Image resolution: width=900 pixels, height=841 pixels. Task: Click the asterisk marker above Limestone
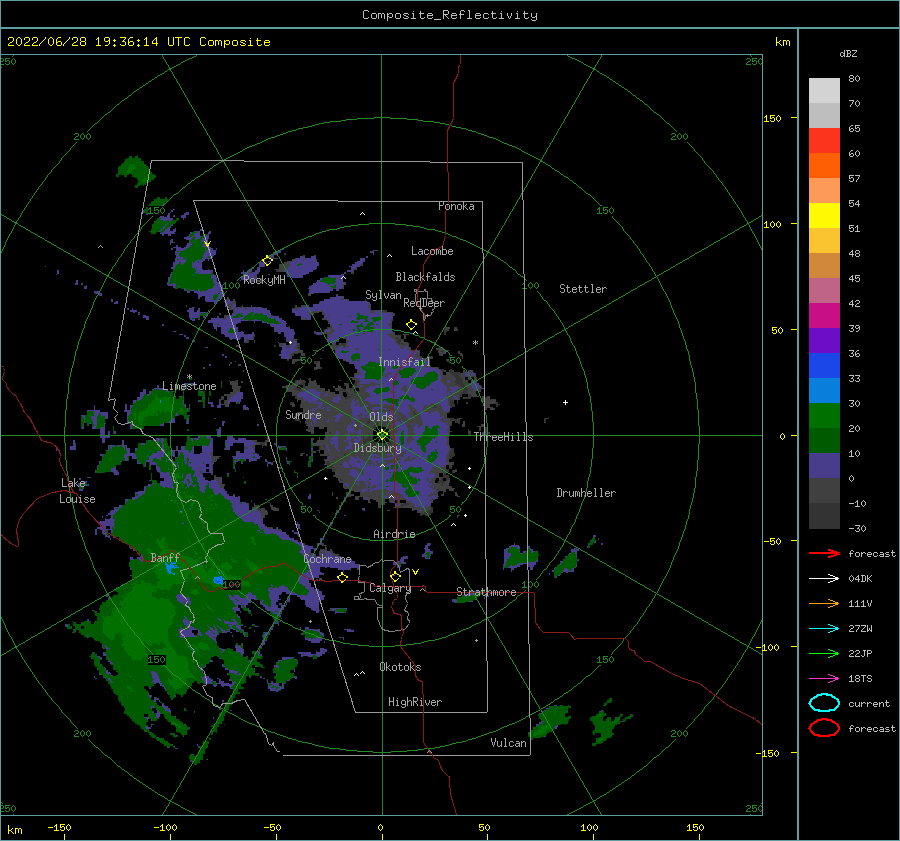click(189, 377)
